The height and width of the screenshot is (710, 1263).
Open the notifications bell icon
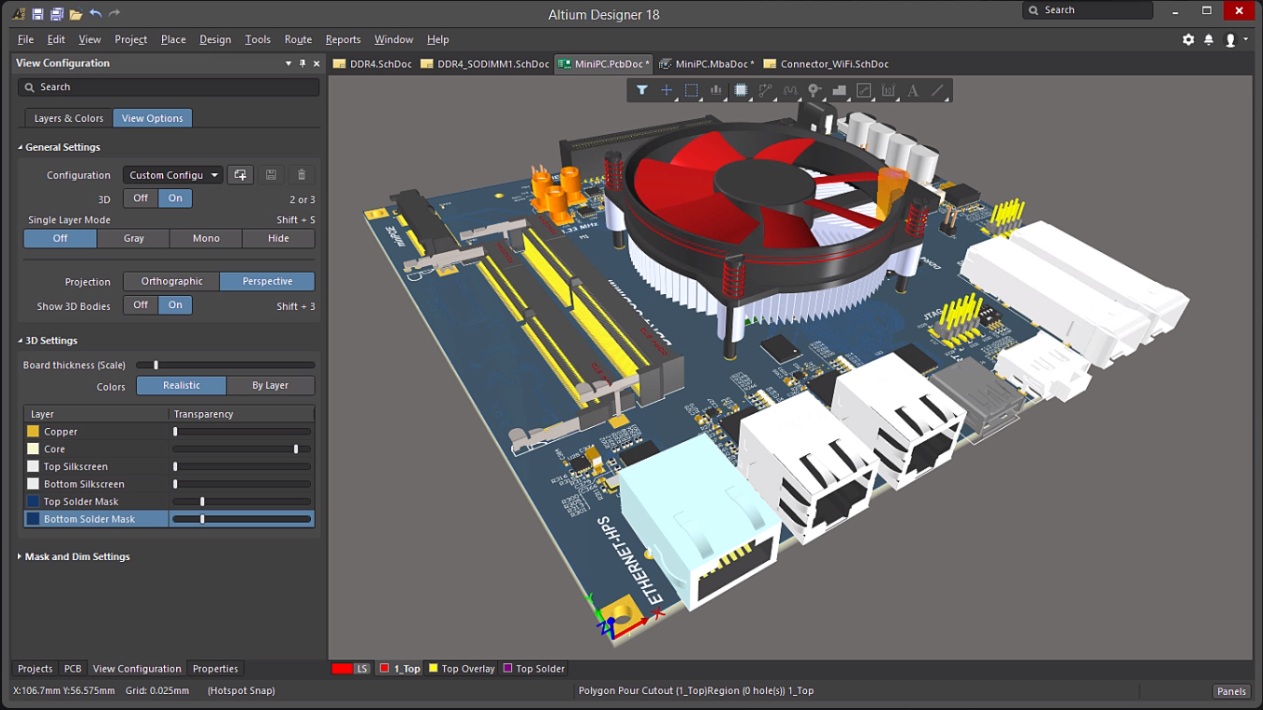coord(1208,40)
